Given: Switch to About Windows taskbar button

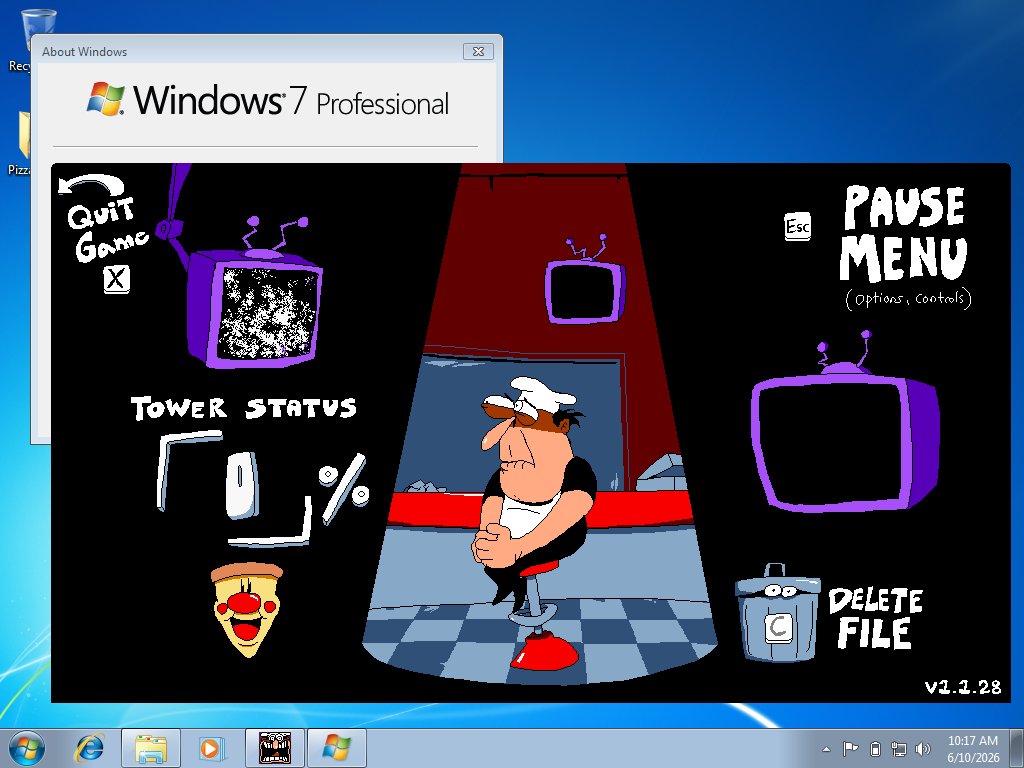Looking at the screenshot, I should (x=336, y=748).
